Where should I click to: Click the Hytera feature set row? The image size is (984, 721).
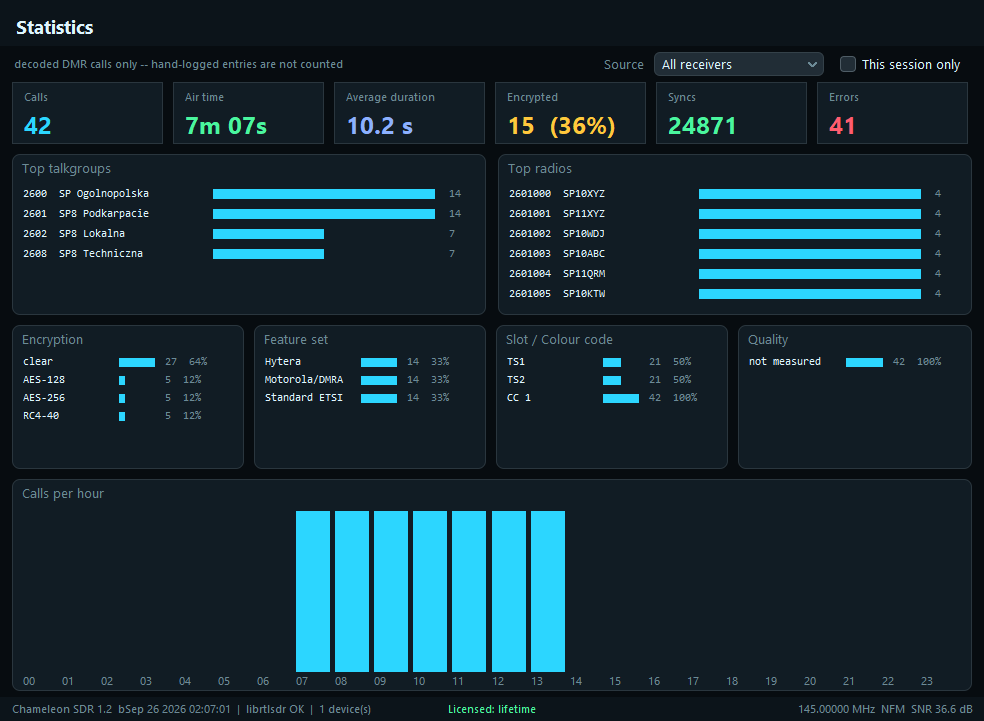tap(357, 362)
